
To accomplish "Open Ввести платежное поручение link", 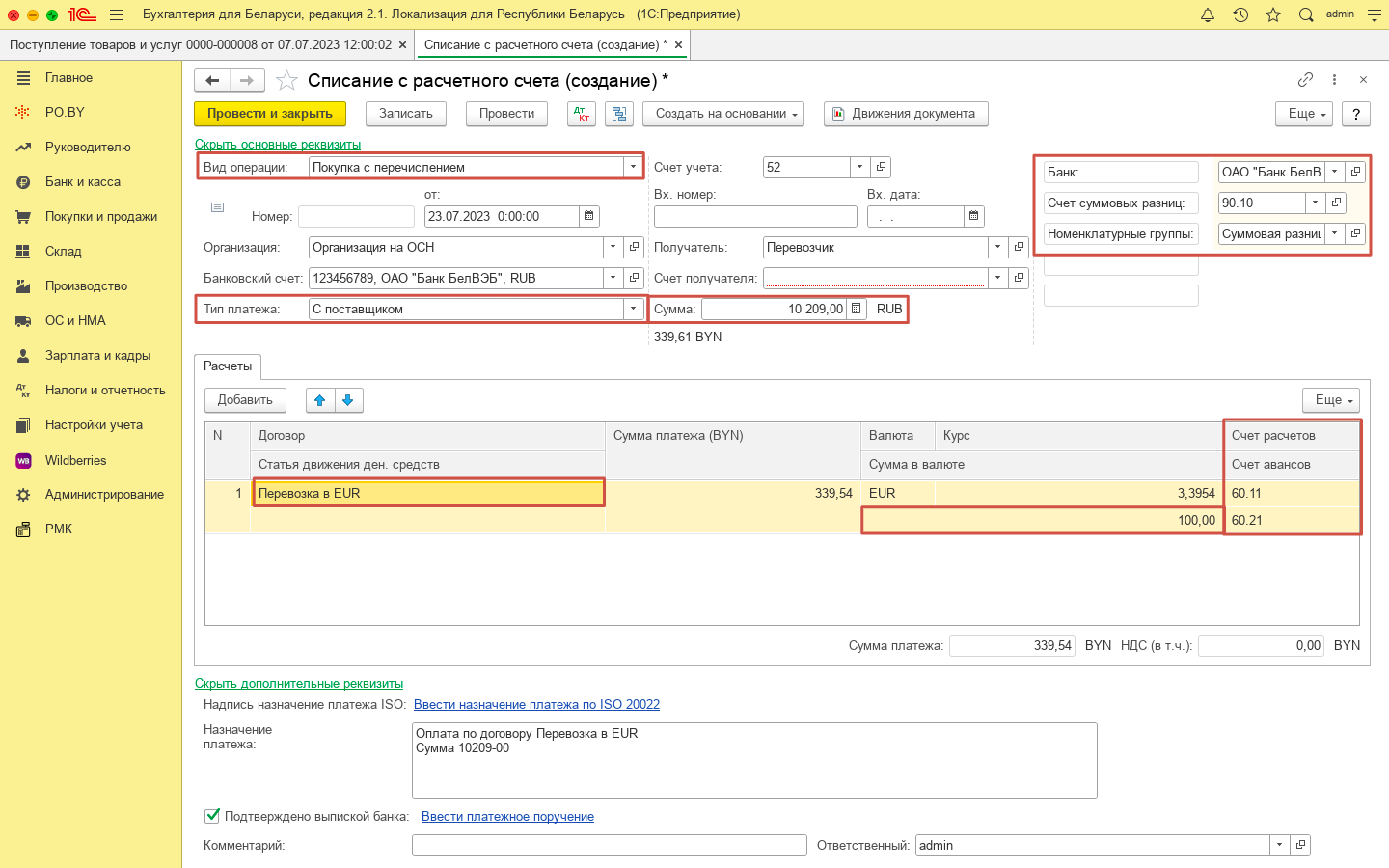I will point(507,816).
